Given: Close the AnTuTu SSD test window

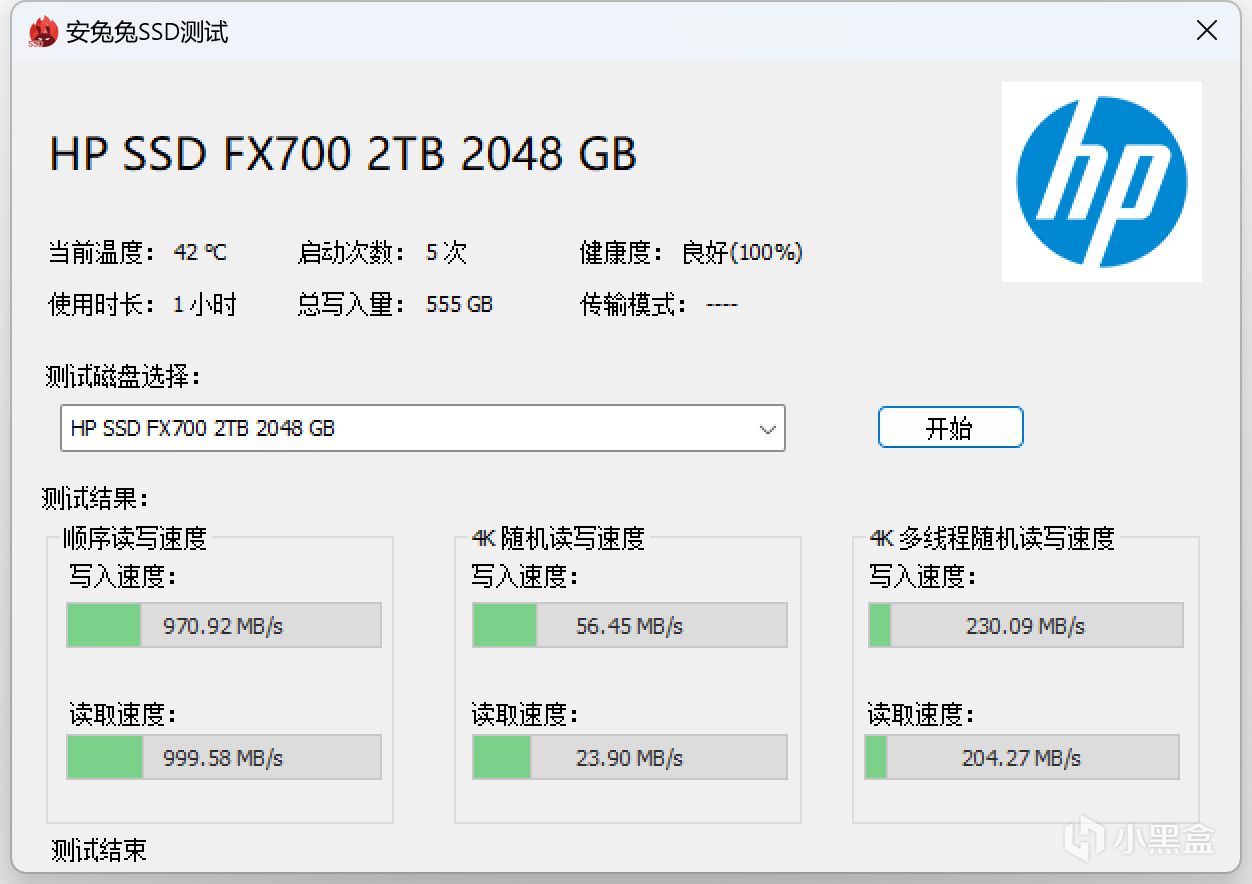Looking at the screenshot, I should click(x=1207, y=31).
